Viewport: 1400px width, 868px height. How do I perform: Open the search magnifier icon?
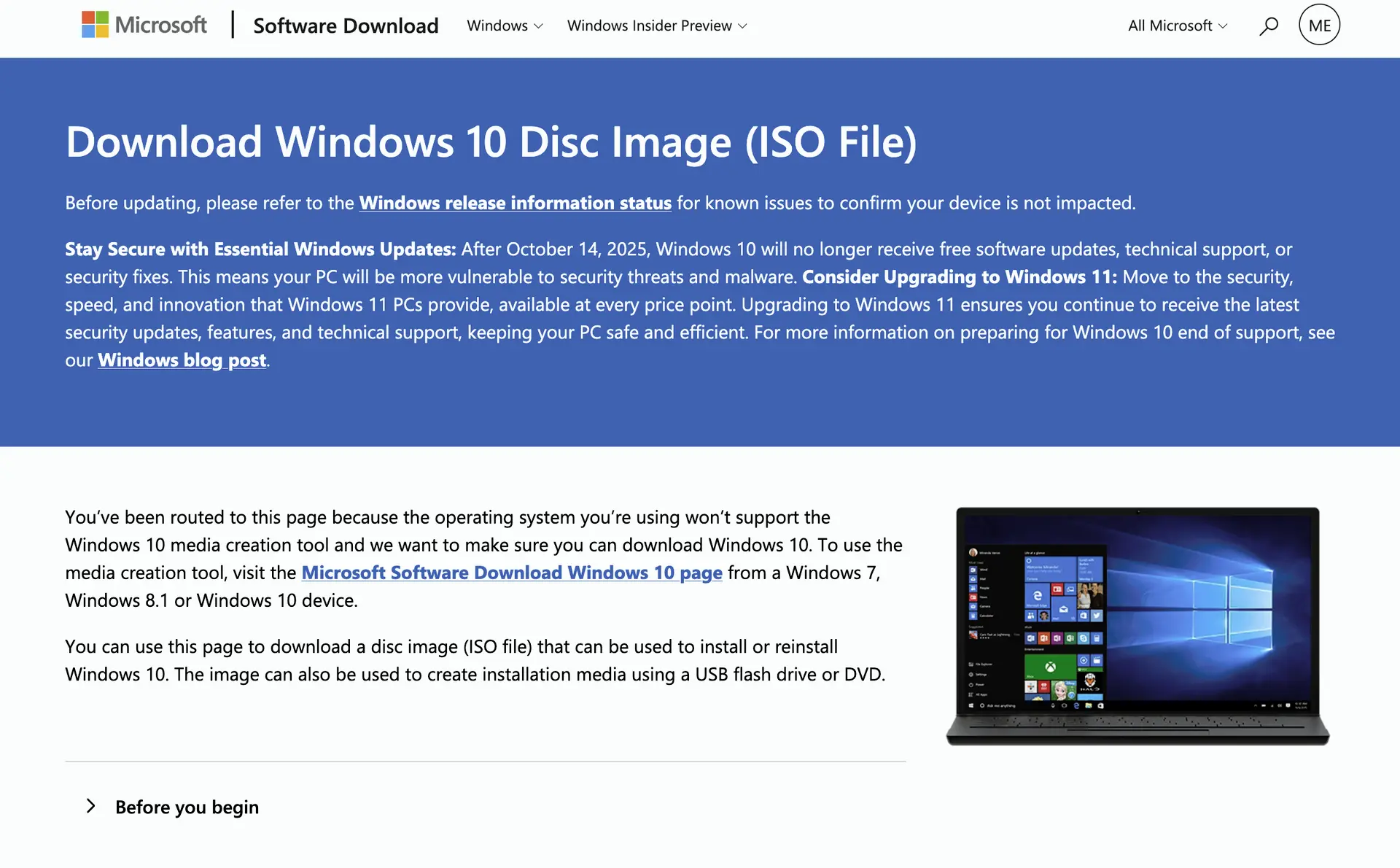(1268, 26)
